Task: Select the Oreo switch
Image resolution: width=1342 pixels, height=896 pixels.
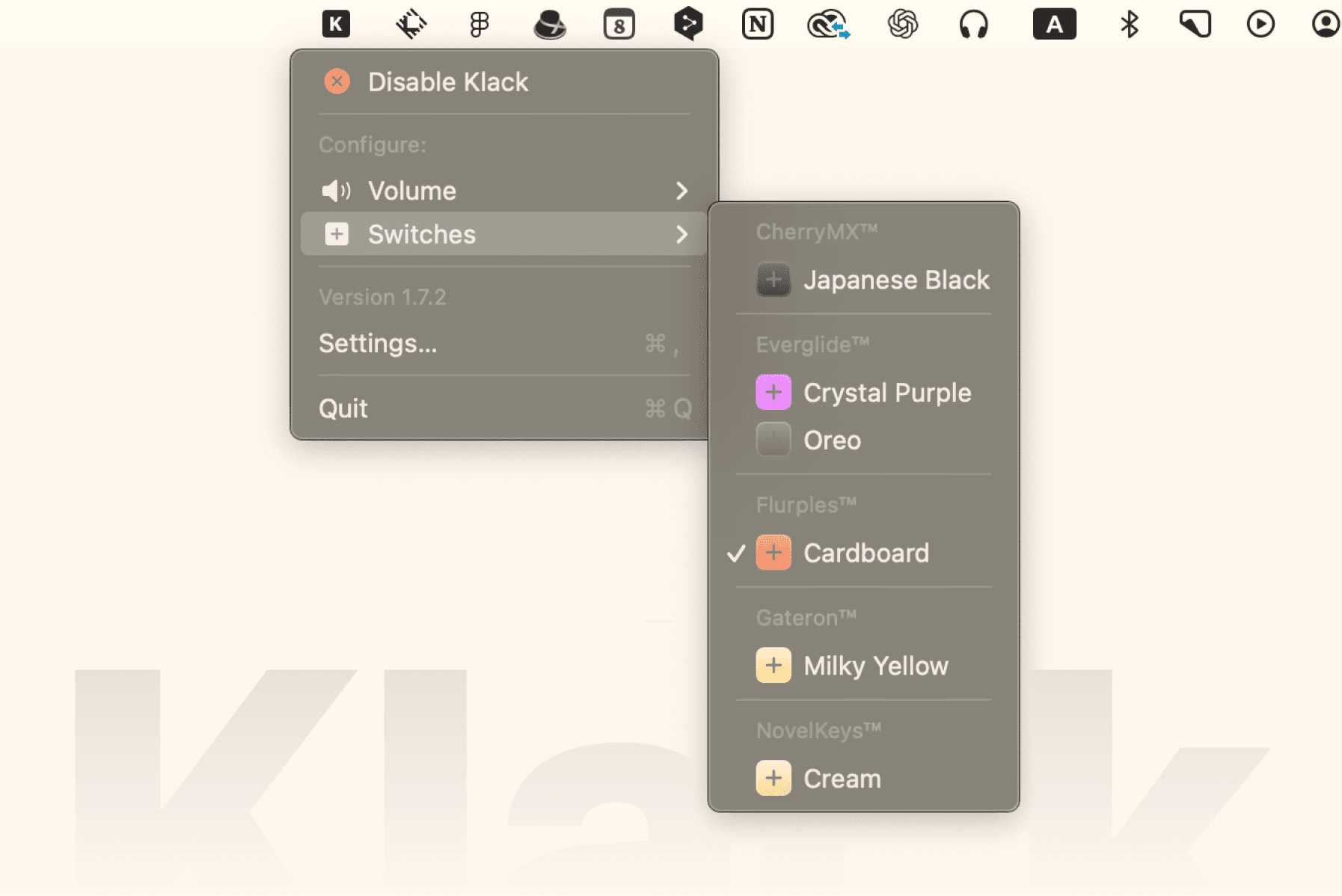Action: coord(864,440)
